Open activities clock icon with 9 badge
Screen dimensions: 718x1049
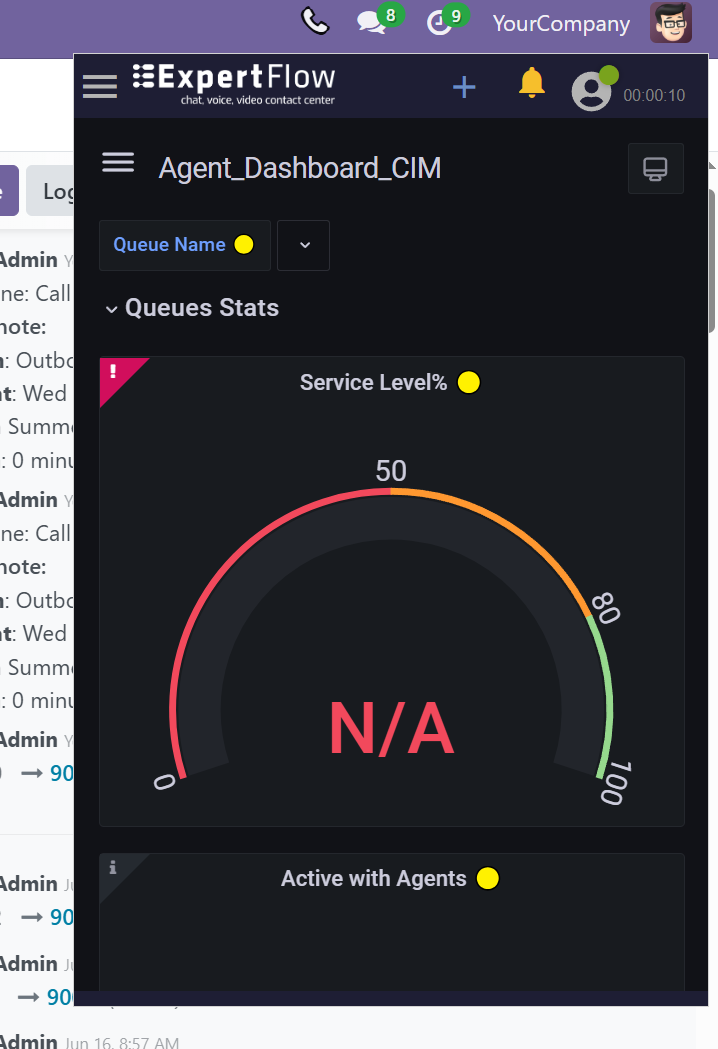(440, 22)
